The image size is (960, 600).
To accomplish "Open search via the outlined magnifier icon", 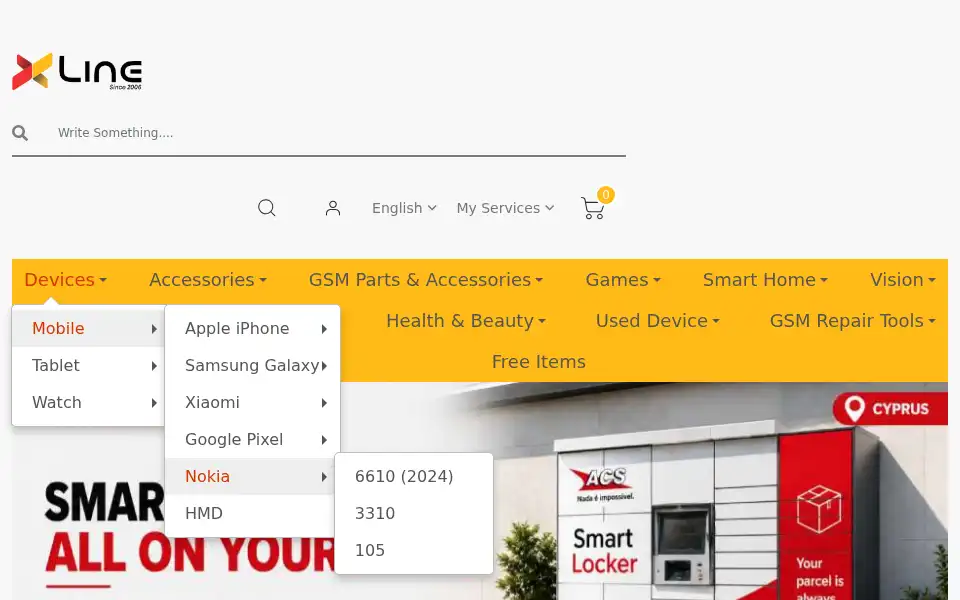I will point(266,208).
